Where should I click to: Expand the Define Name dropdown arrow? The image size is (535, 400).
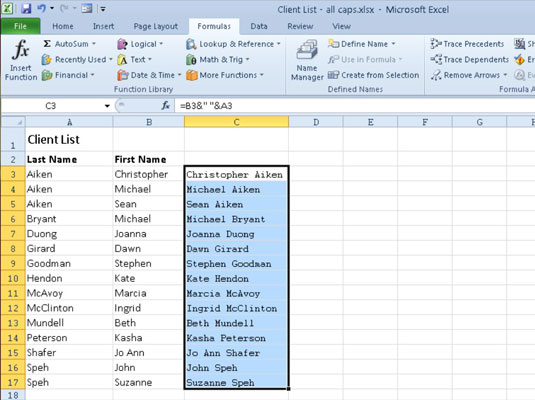pos(393,44)
